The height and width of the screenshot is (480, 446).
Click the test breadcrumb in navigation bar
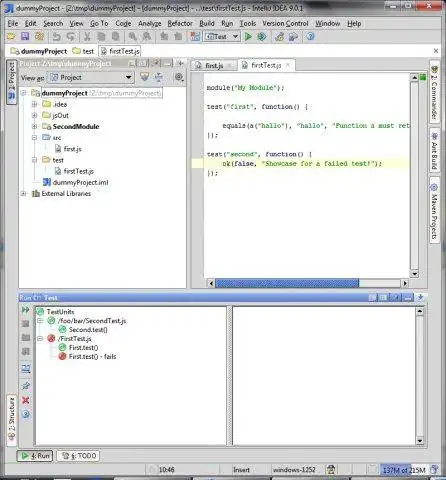[84, 51]
